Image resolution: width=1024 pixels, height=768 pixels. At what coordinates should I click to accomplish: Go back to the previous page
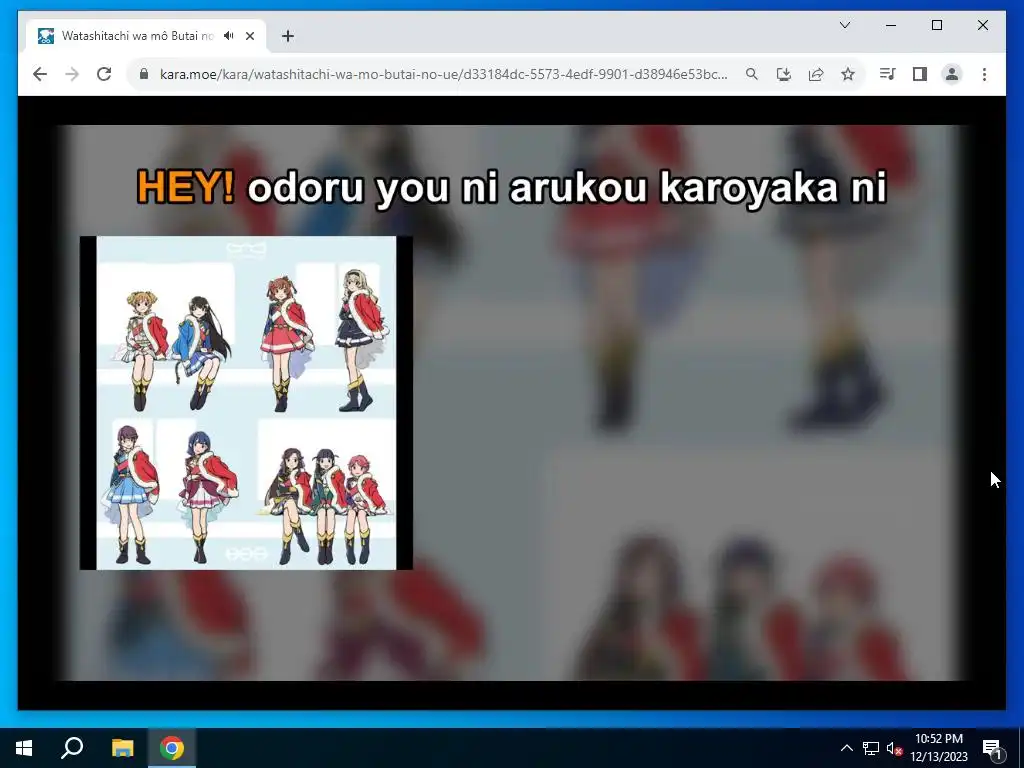[40, 74]
